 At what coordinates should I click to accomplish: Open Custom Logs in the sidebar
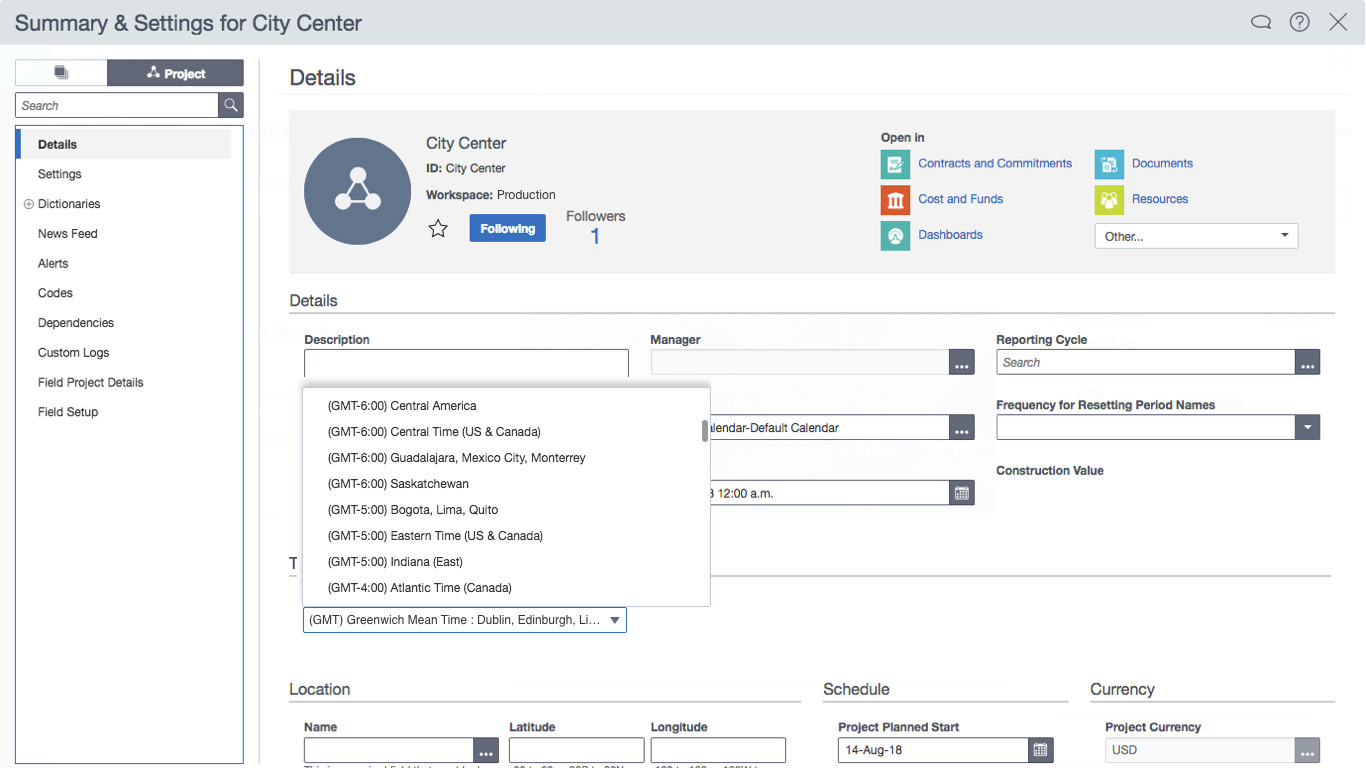coord(74,353)
